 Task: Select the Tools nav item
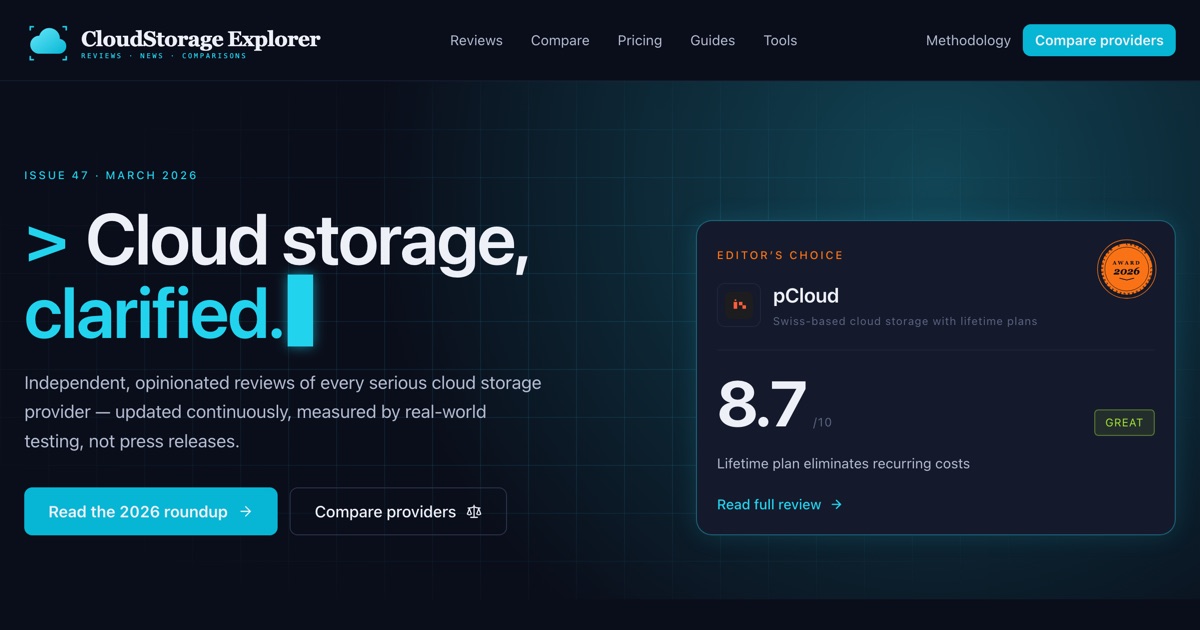coord(780,41)
